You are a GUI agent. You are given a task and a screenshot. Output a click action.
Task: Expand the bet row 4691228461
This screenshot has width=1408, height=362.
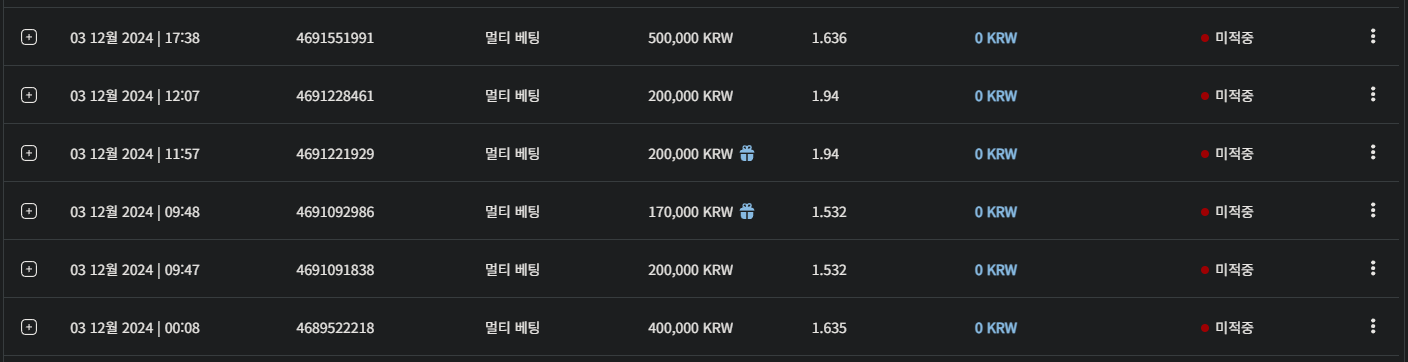click(29, 95)
